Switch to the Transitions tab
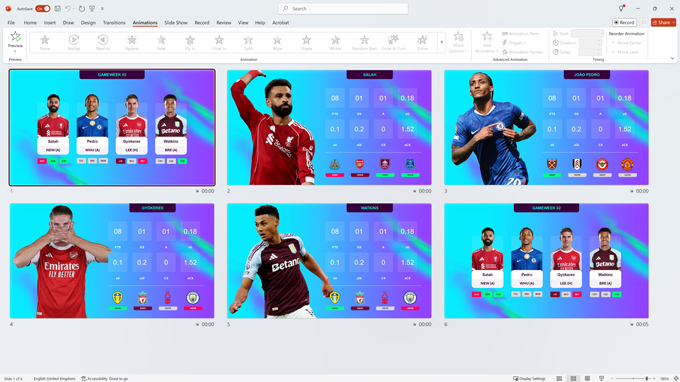 [114, 23]
